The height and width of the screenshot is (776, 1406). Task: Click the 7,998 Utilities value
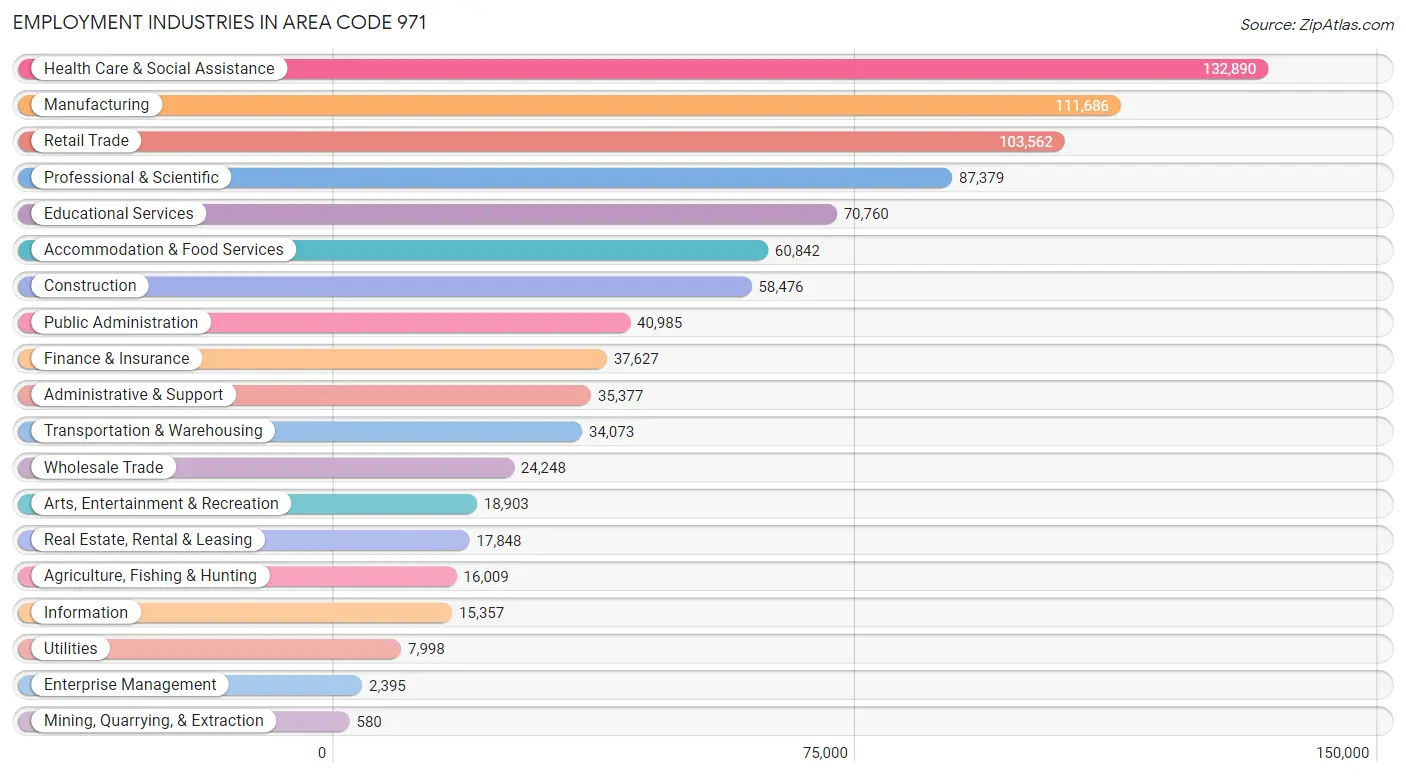[x=426, y=649]
